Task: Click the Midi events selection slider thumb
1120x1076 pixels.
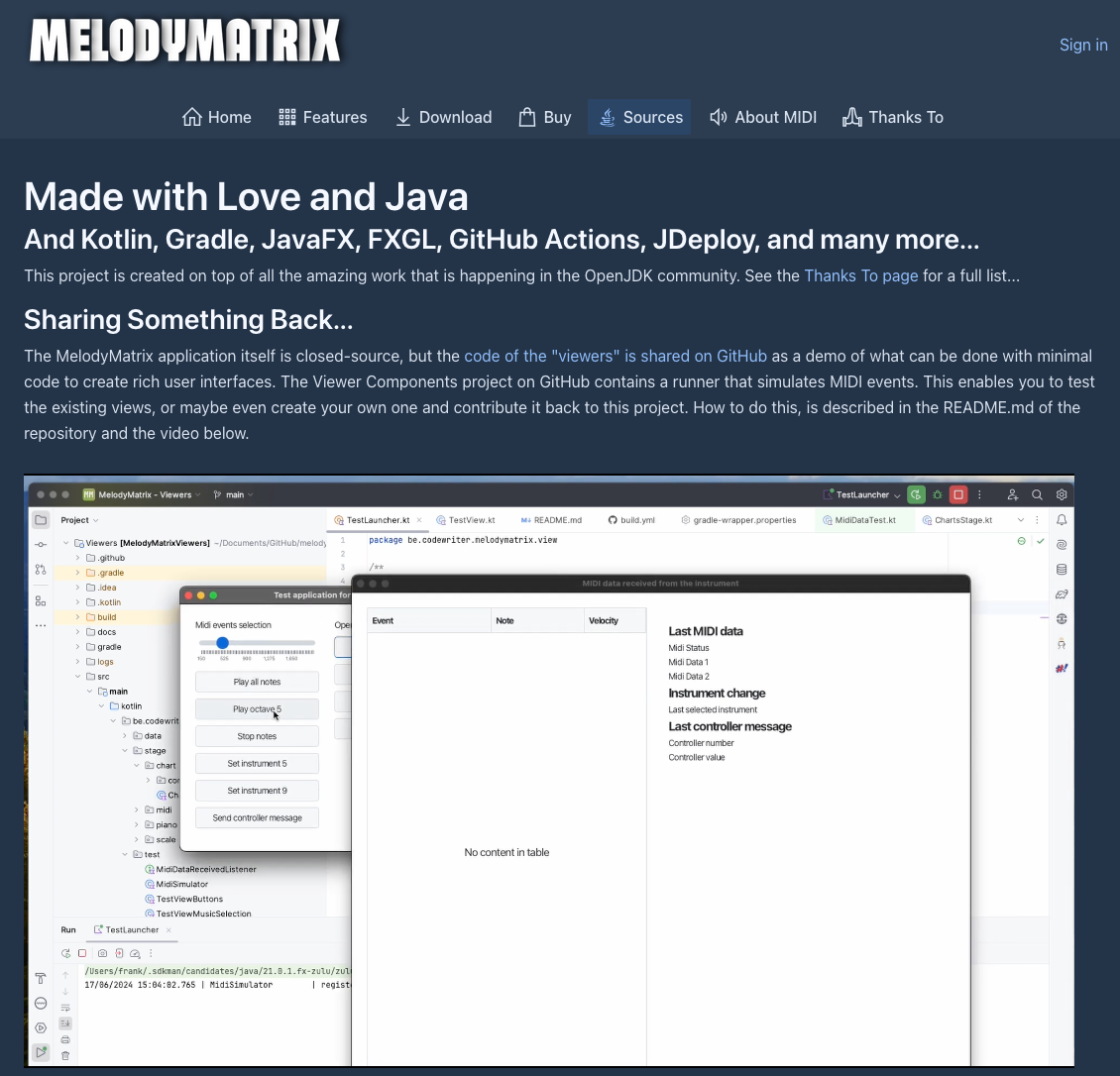Action: (222, 643)
